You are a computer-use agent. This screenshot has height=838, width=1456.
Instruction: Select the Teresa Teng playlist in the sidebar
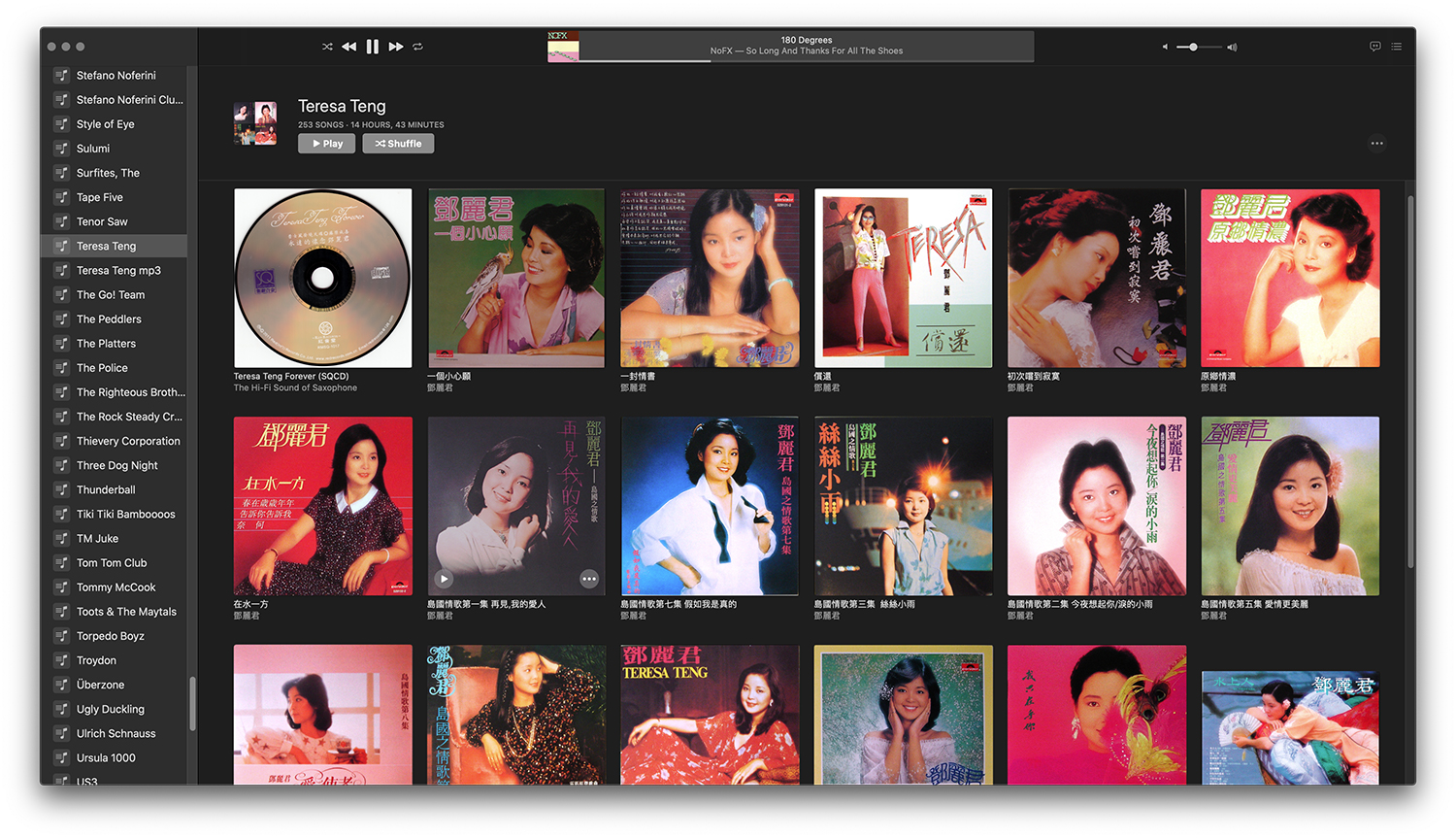tap(115, 246)
